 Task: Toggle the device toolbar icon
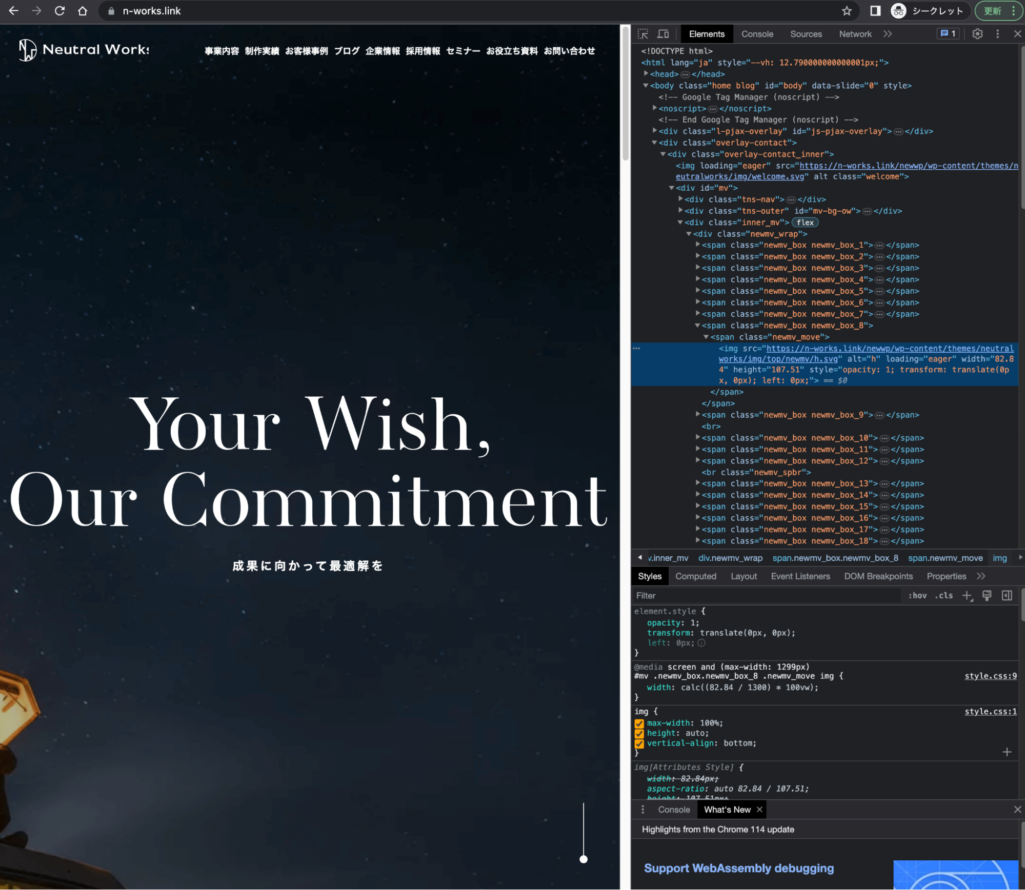664,34
